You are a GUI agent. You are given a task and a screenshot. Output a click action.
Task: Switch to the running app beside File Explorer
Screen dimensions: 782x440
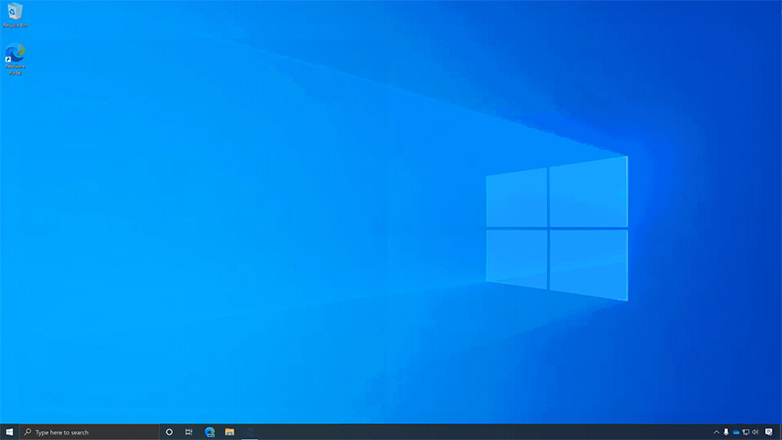click(x=250, y=432)
